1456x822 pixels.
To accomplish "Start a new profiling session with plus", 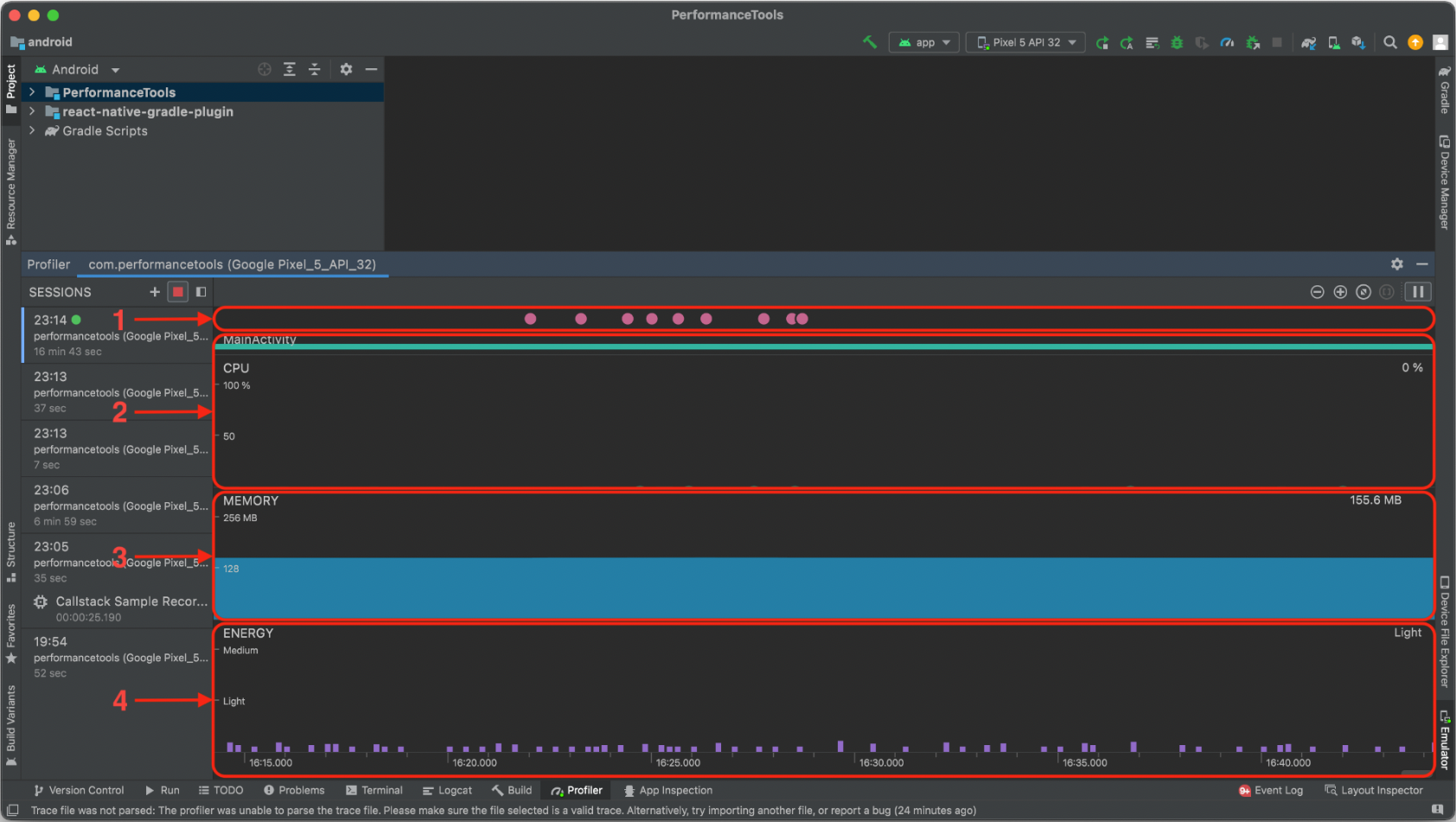I will click(155, 292).
